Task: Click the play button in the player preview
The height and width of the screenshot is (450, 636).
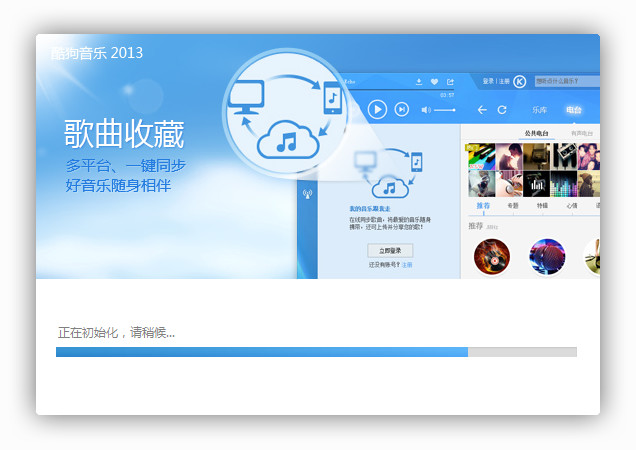Action: 377,109
